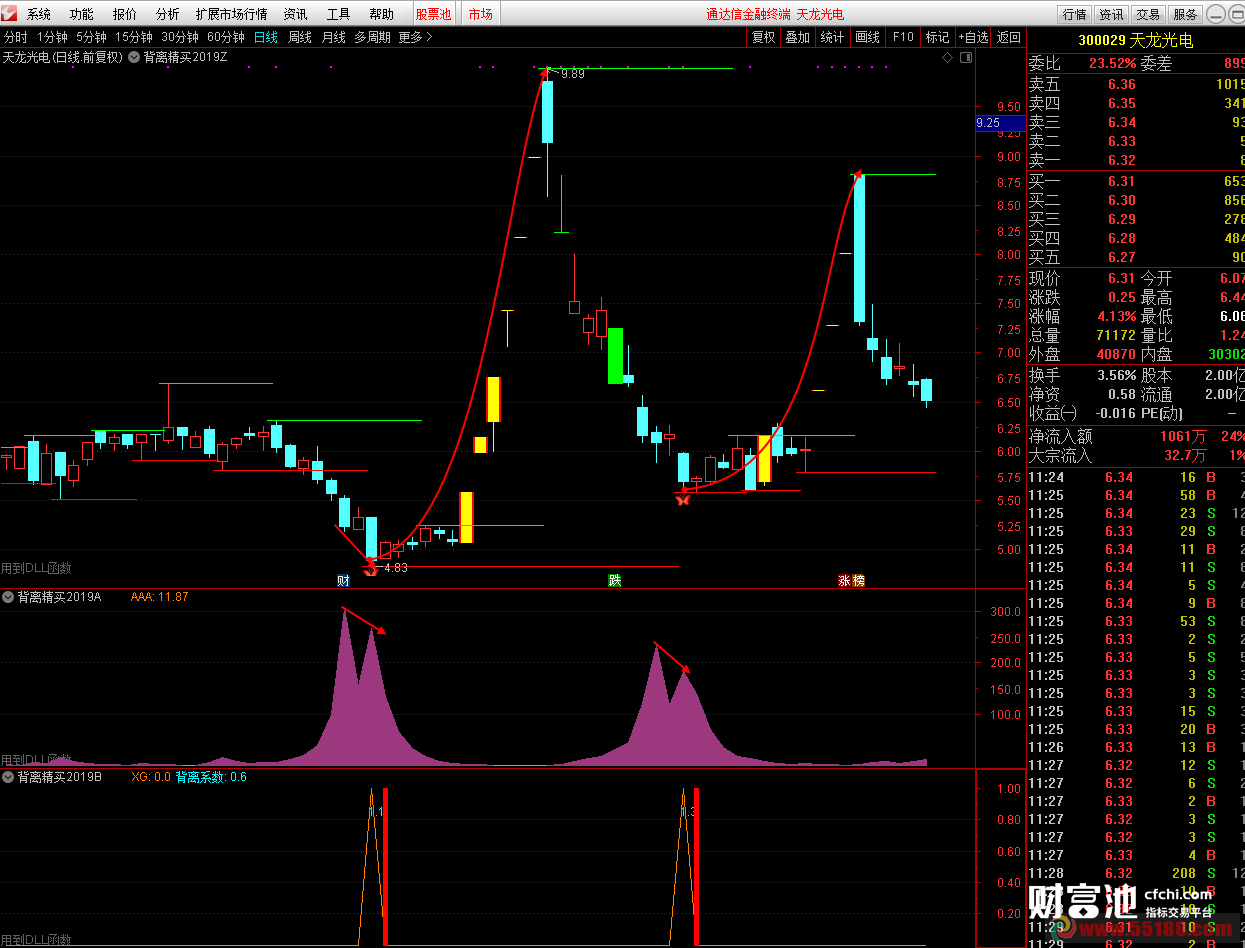Open the 系统 menu

[39, 14]
